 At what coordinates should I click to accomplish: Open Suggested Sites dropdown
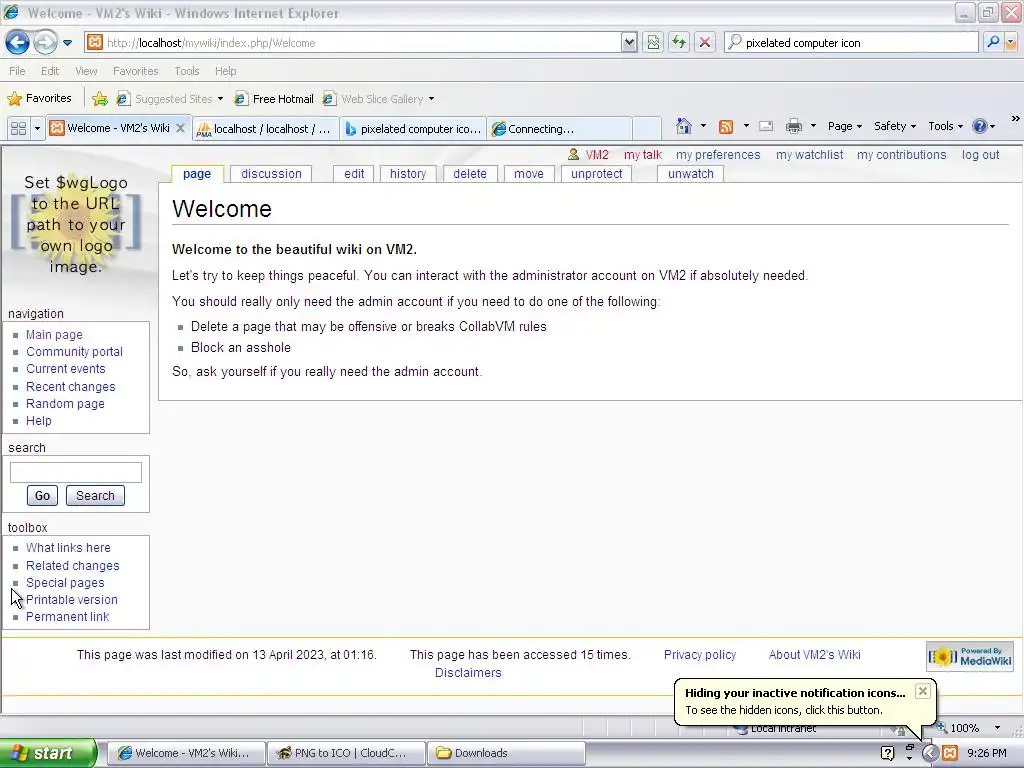pyautogui.click(x=170, y=99)
